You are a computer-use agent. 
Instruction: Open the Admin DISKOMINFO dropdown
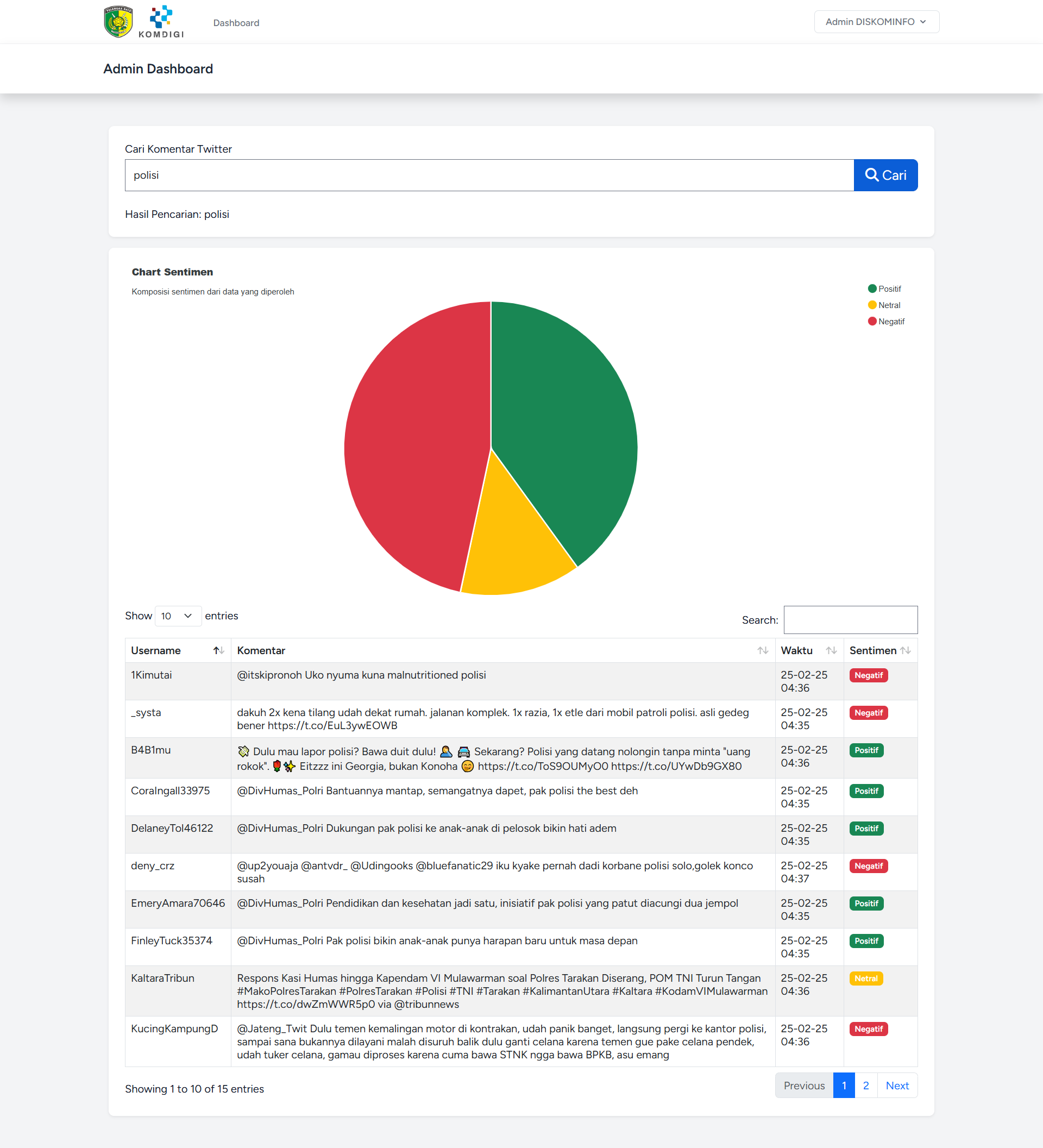click(876, 22)
